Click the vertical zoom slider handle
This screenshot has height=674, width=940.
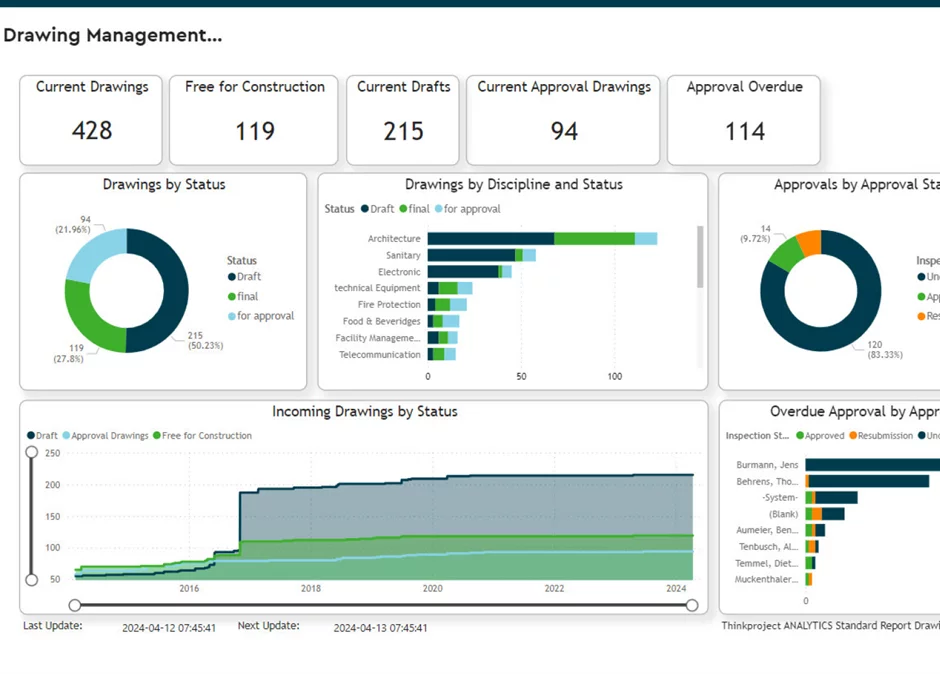(32, 453)
